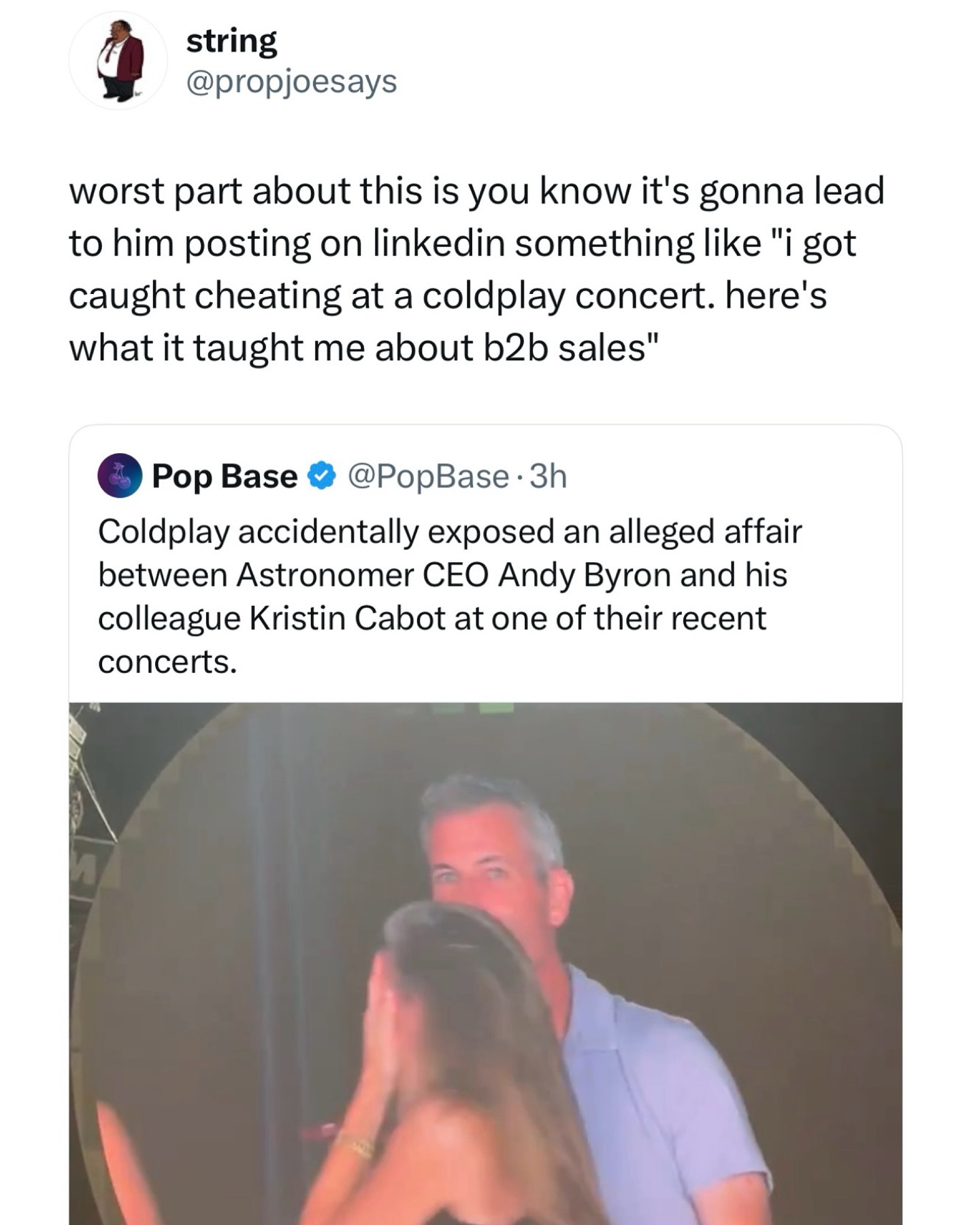Screen dimensions: 980x1225
Task: Open the @PopBase handle
Action: (x=428, y=476)
